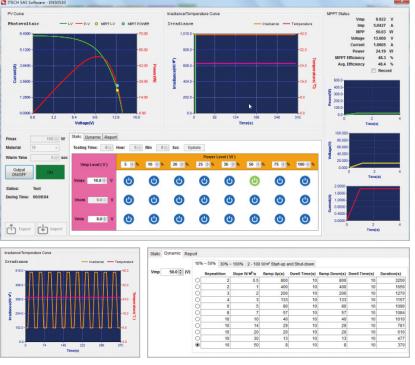Click the bottom-row power icon under 75% column

click(280, 219)
